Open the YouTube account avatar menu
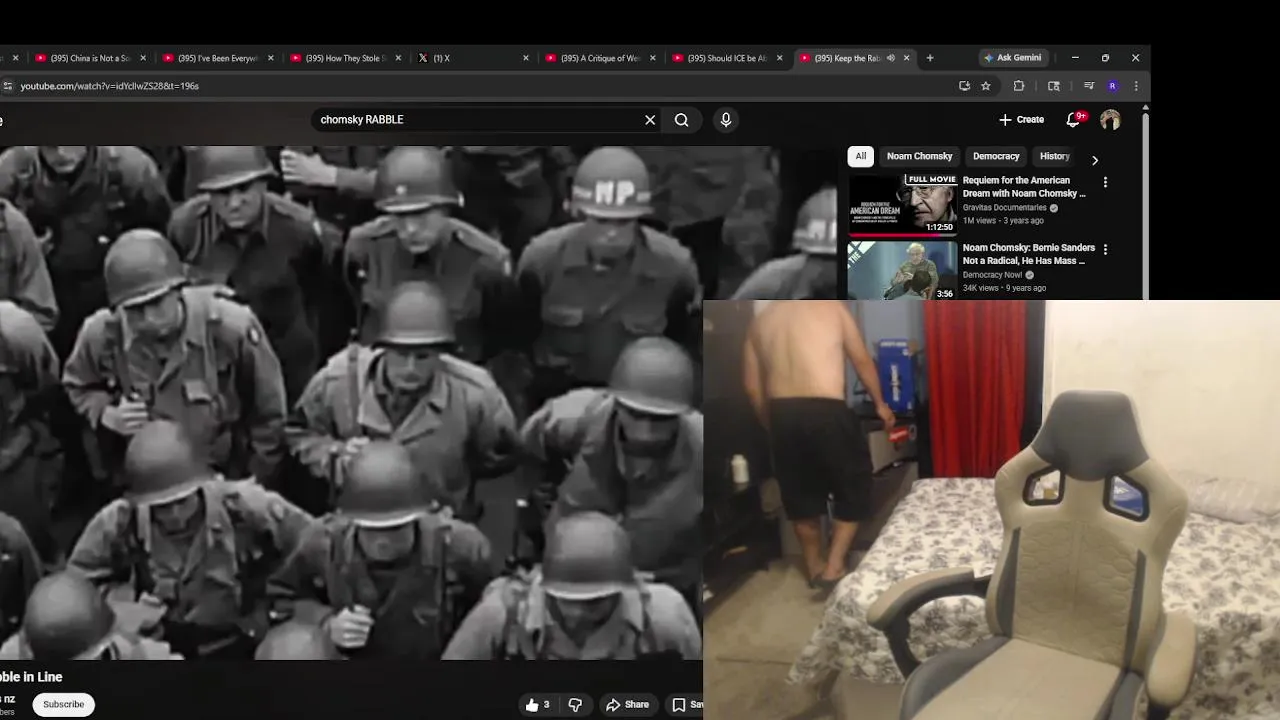 [1110, 120]
